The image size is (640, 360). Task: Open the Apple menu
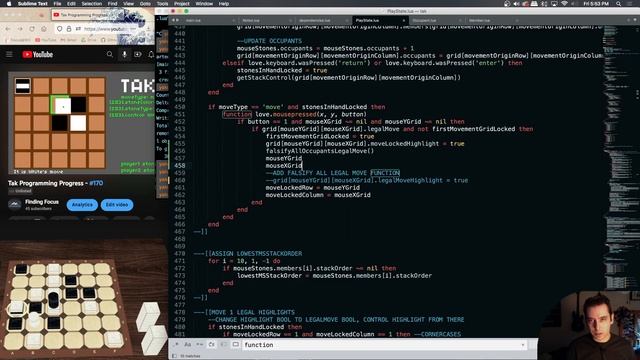pos(9,4)
